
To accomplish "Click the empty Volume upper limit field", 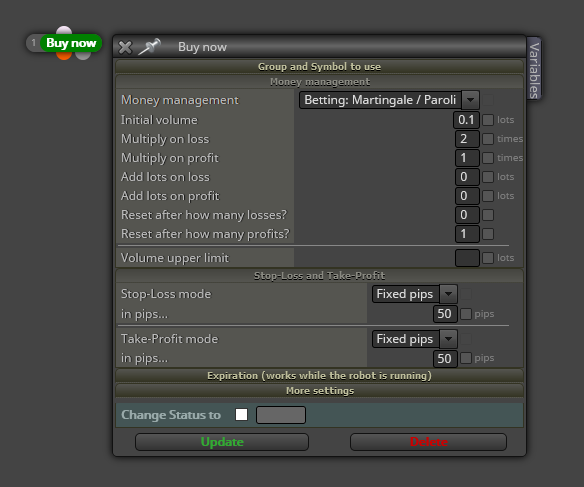I will [x=467, y=258].
